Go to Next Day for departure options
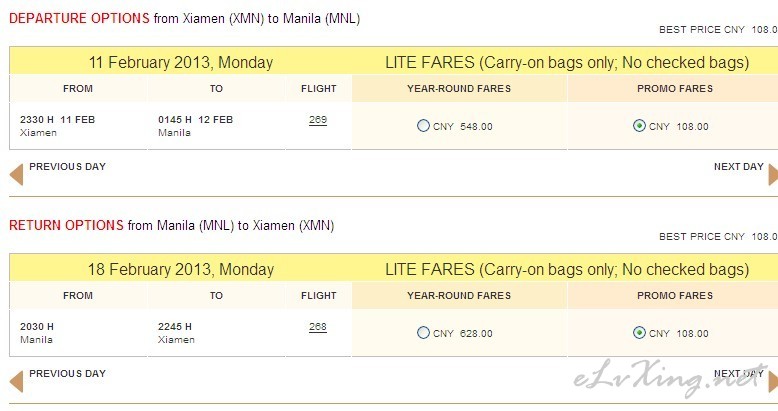The image size is (778, 411). click(x=738, y=167)
